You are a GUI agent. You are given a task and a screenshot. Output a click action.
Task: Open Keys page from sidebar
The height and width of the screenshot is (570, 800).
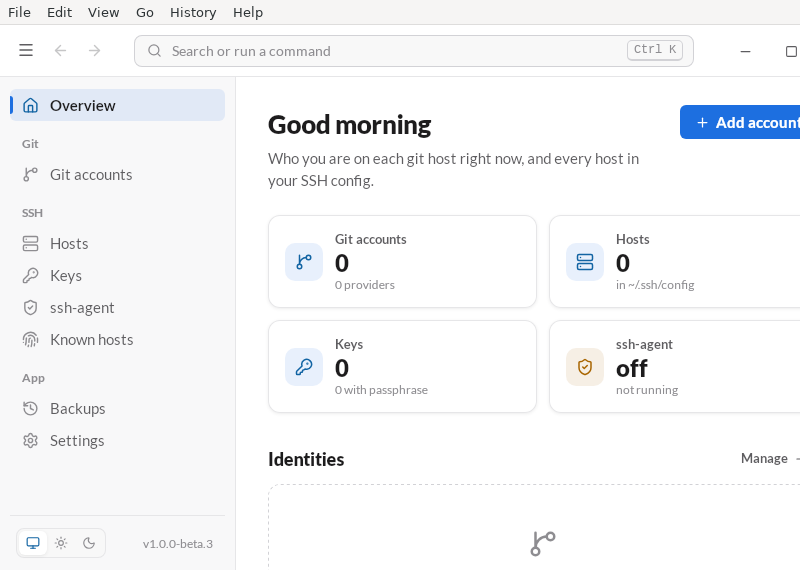pyautogui.click(x=117, y=276)
